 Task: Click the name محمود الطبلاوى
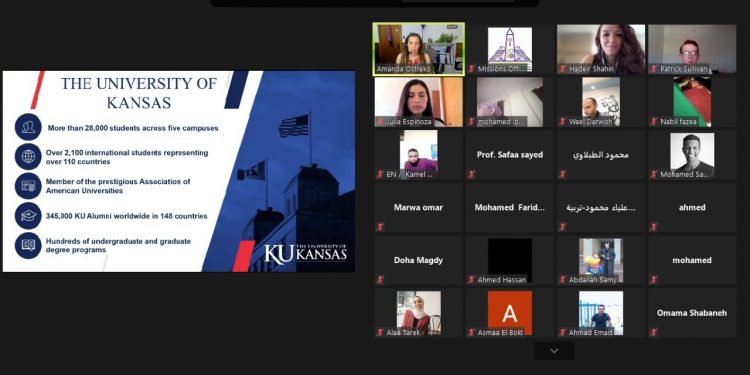click(x=601, y=155)
